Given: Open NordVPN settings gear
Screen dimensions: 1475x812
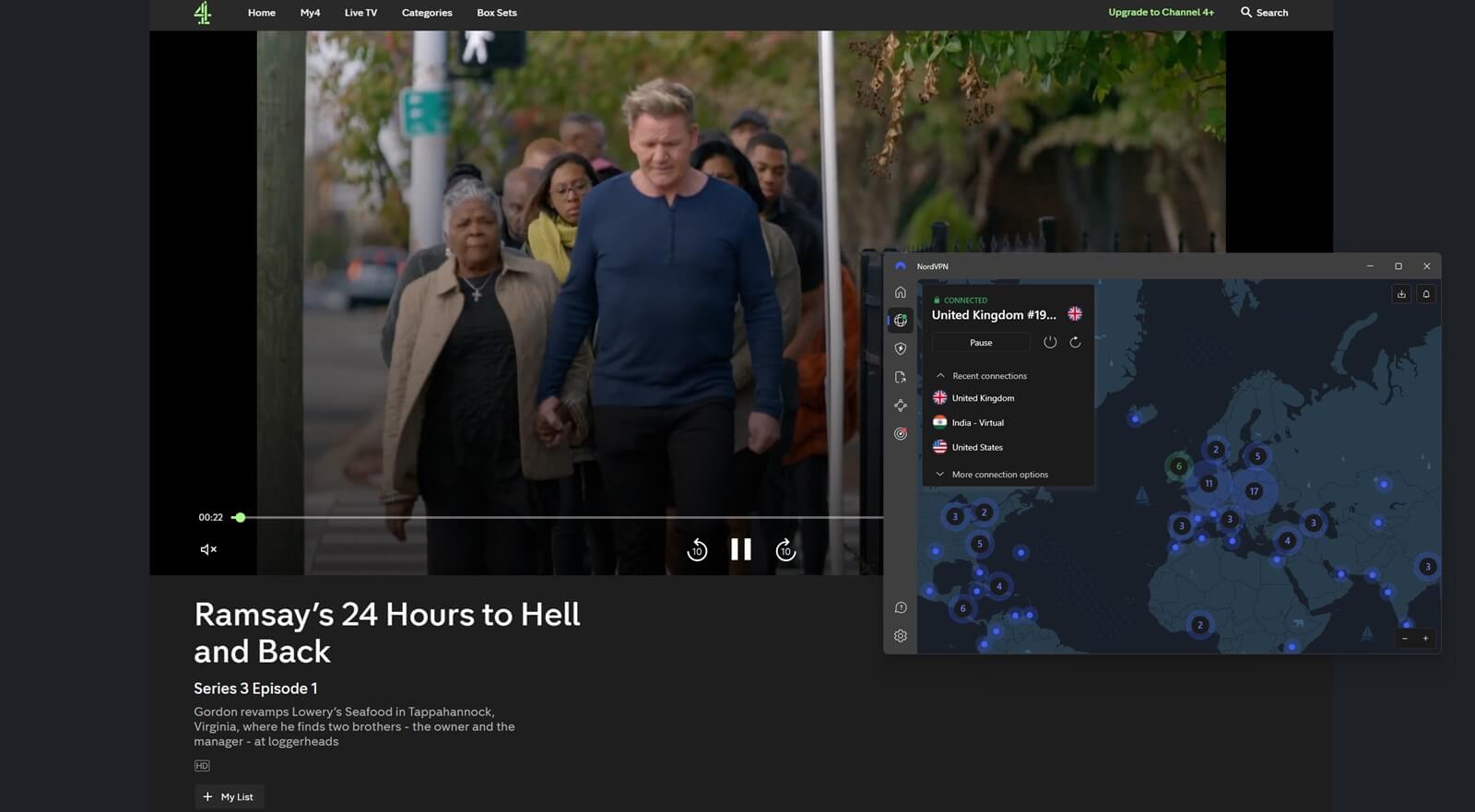Looking at the screenshot, I should tap(901, 636).
